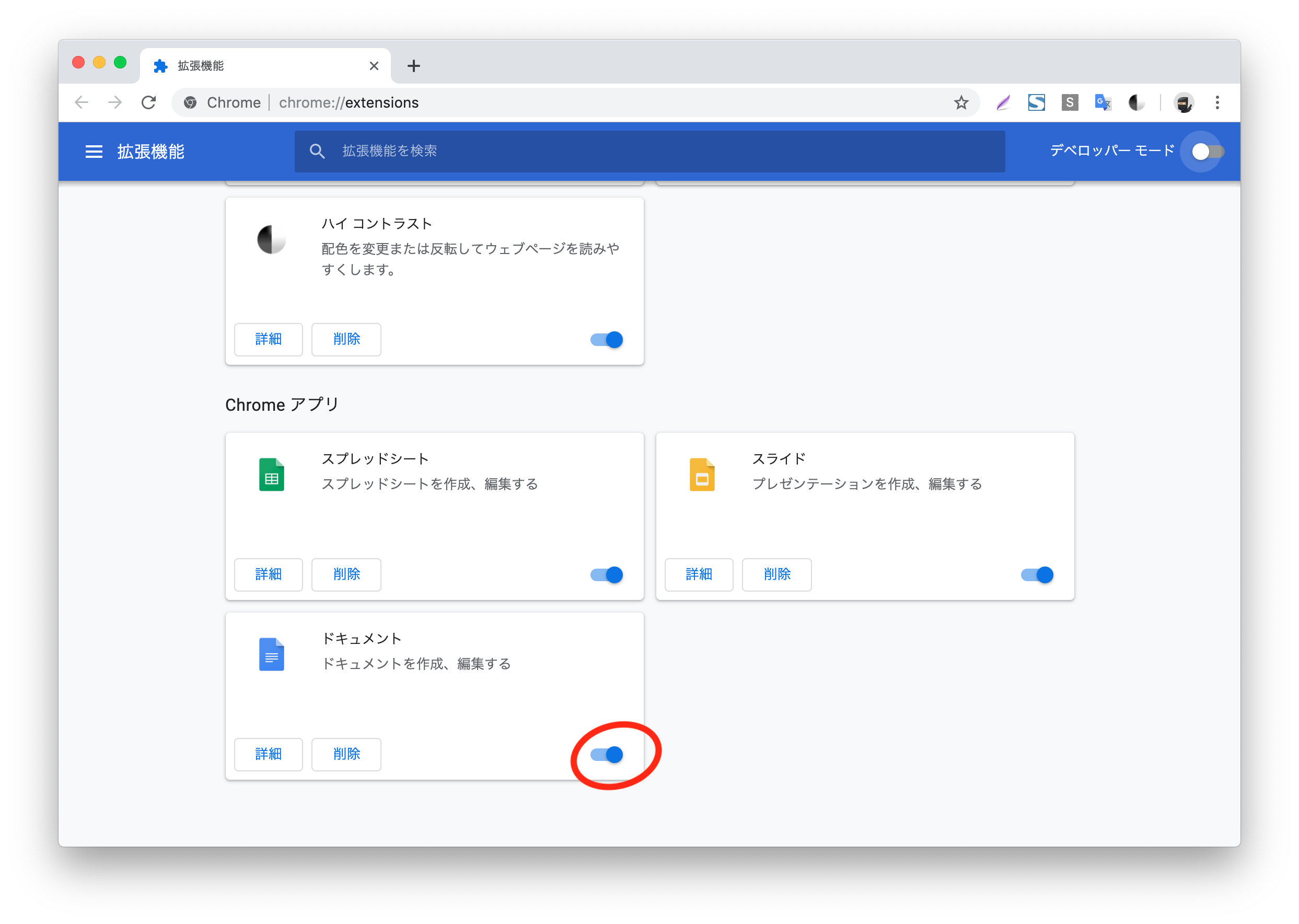Focus the 拡張機能を検索 search field
Viewport: 1299px width, 924px height.
tap(649, 152)
